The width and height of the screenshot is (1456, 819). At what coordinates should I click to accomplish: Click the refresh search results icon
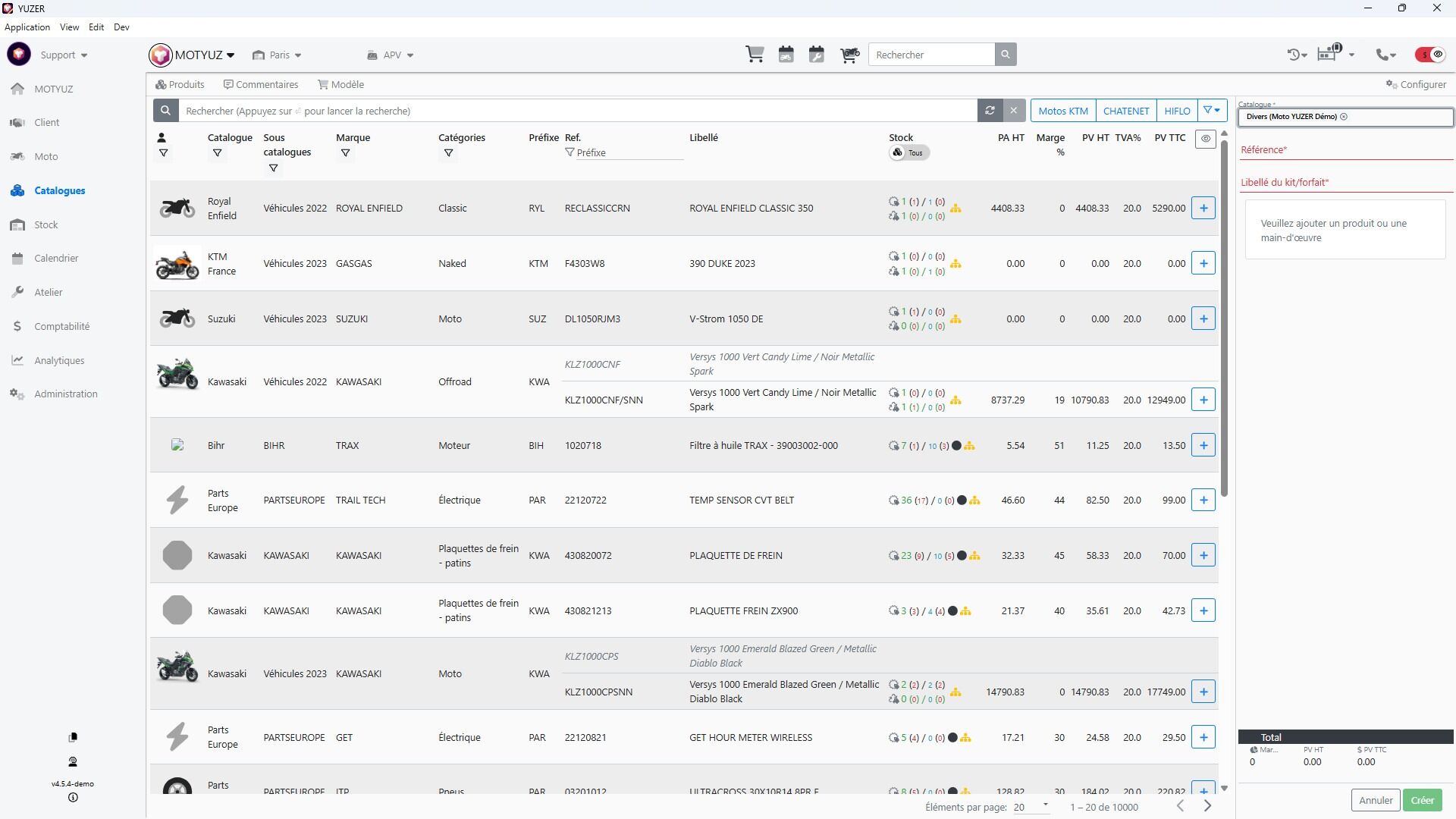tap(990, 111)
